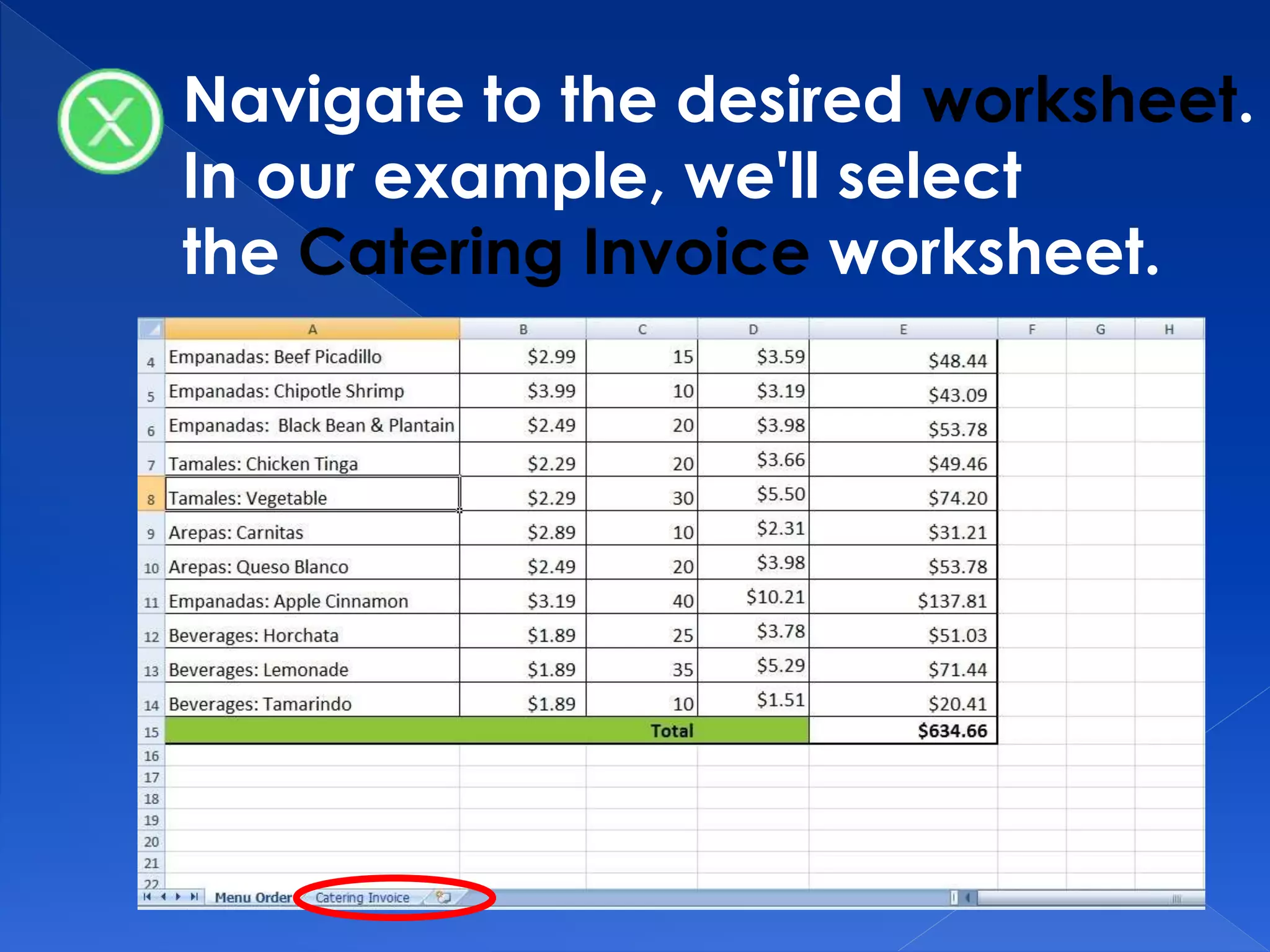1270x952 pixels.
Task: Click the '$51.03' cell
Action: [904, 632]
